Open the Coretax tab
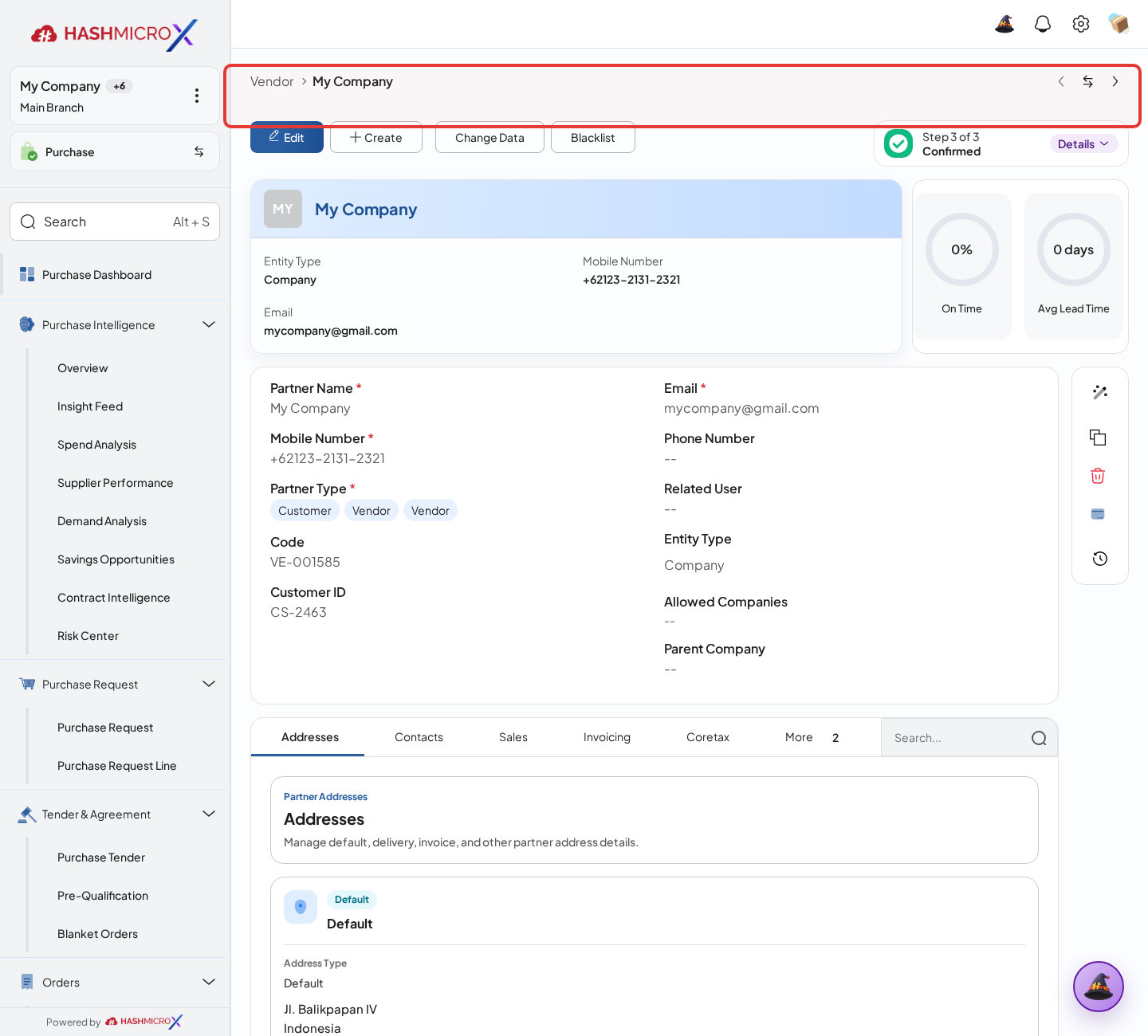 coord(708,737)
